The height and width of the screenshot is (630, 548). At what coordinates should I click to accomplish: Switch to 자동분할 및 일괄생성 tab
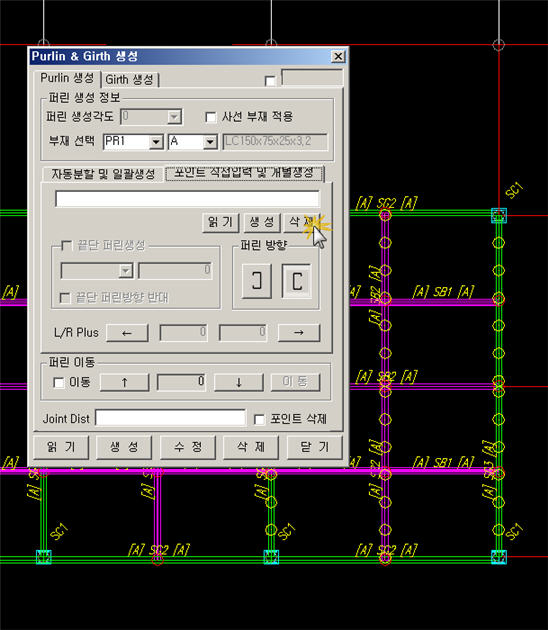103,174
